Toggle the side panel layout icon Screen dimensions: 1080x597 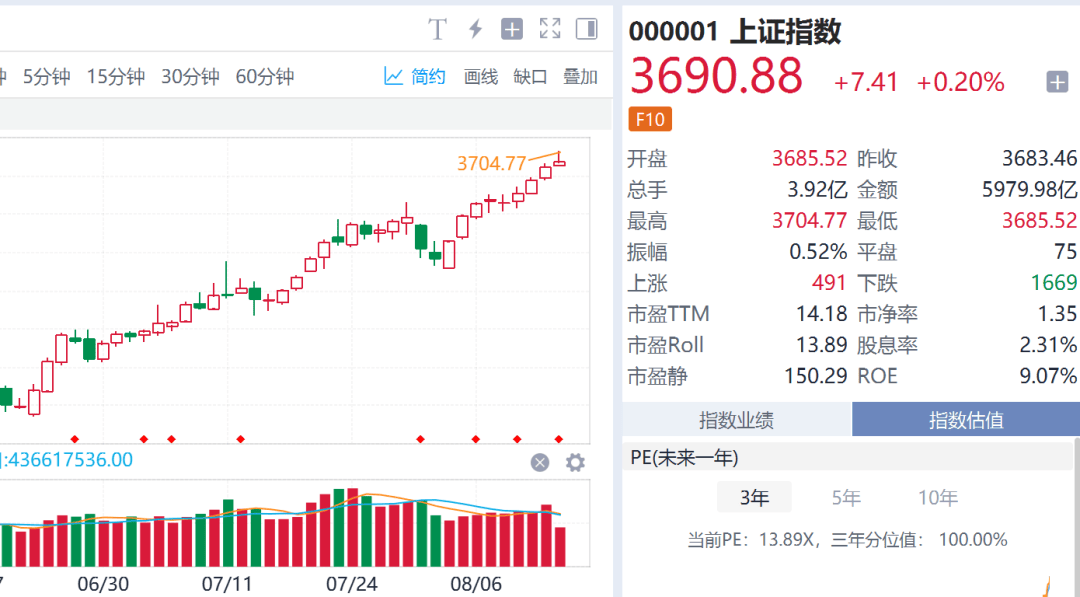coord(587,29)
